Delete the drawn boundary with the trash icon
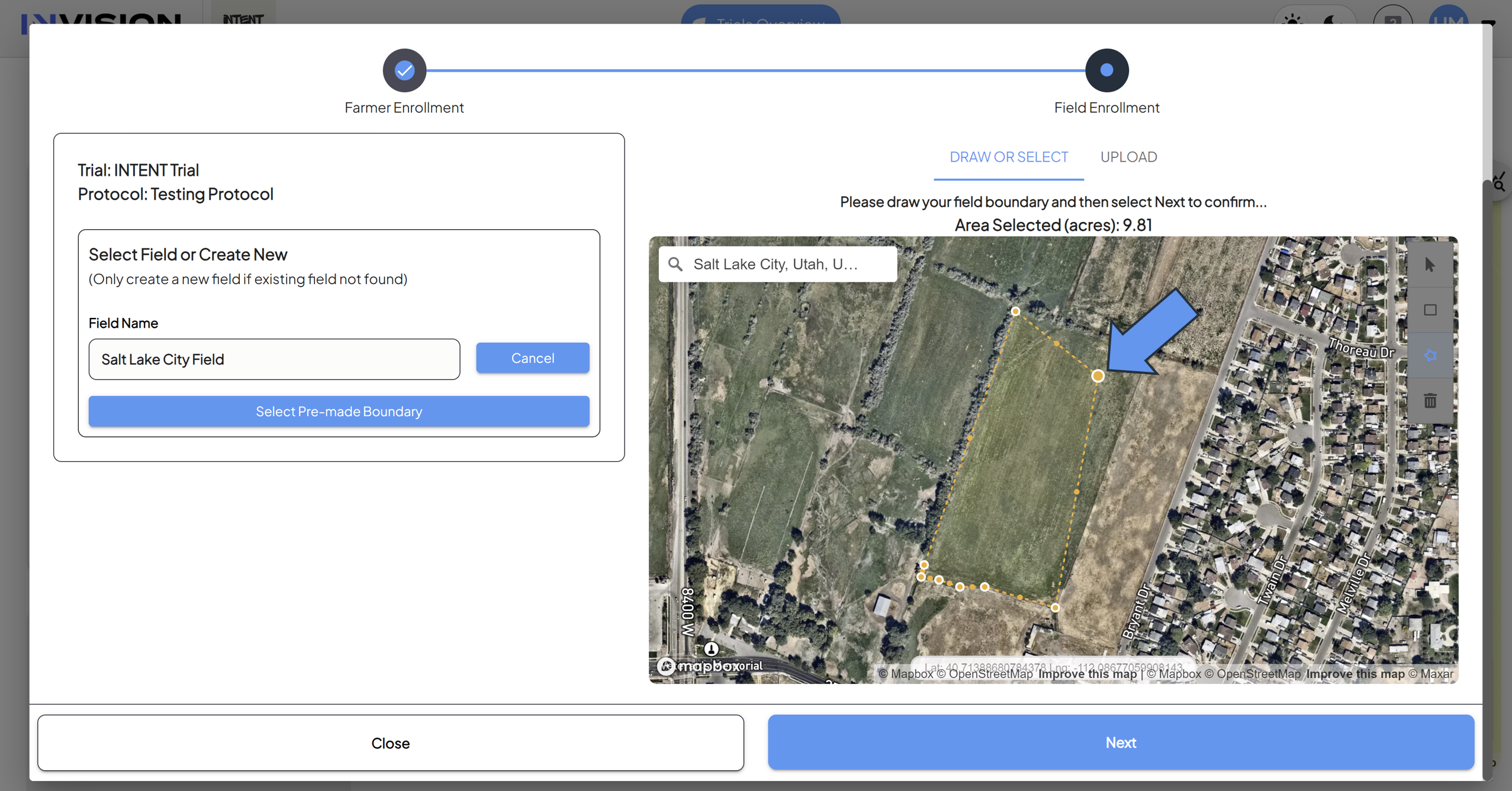Screen dimensions: 1512x791 (x=1430, y=401)
